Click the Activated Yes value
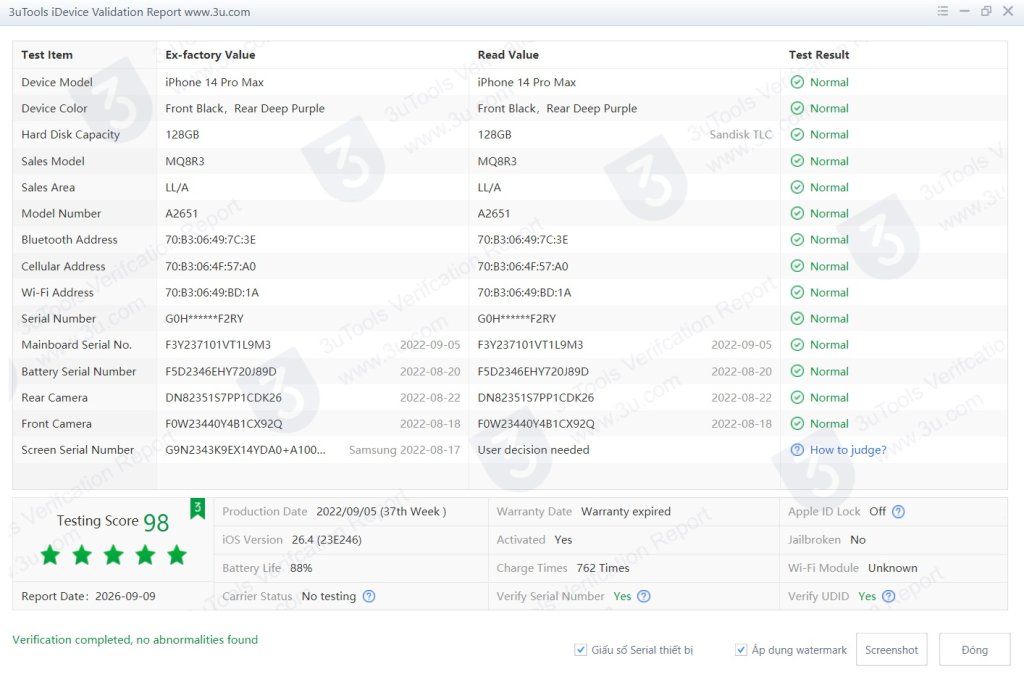This screenshot has width=1024, height=677. (563, 540)
